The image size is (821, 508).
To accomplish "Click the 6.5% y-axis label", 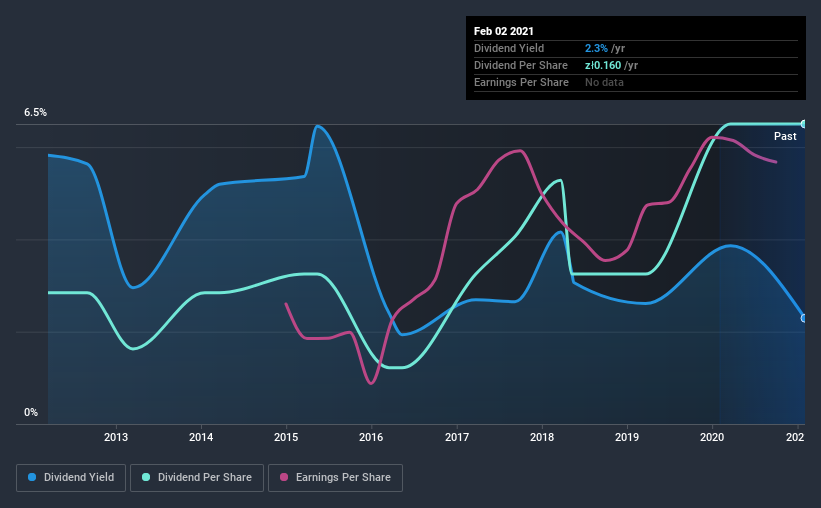I will [x=35, y=113].
